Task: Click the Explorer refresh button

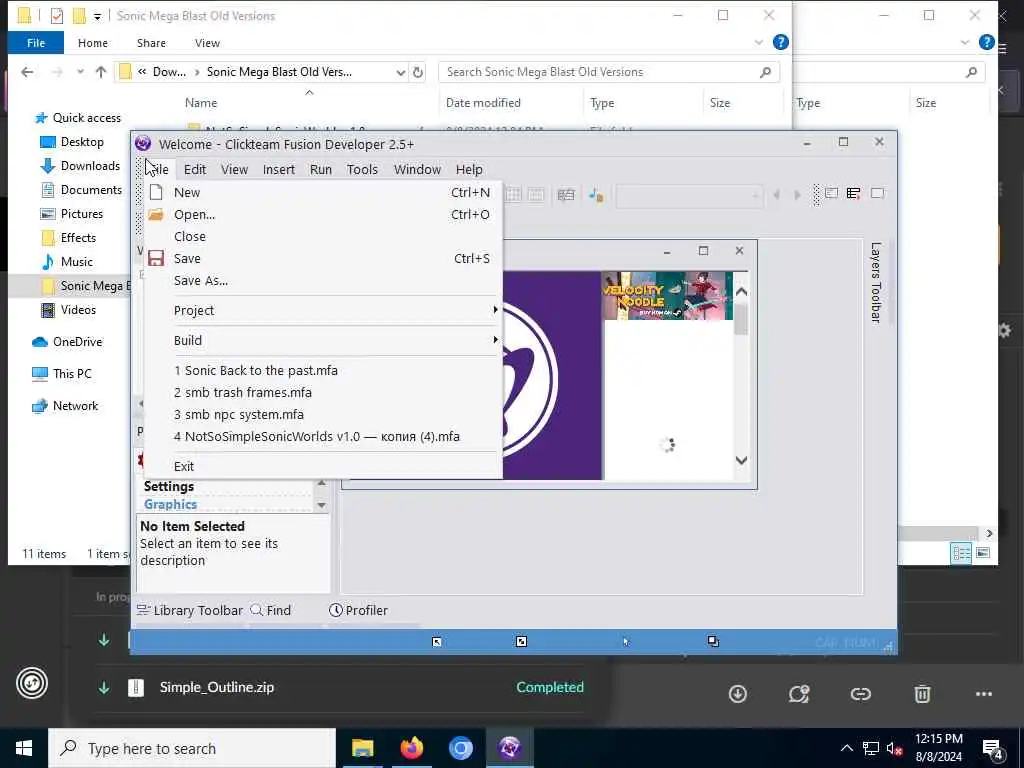Action: click(x=418, y=72)
